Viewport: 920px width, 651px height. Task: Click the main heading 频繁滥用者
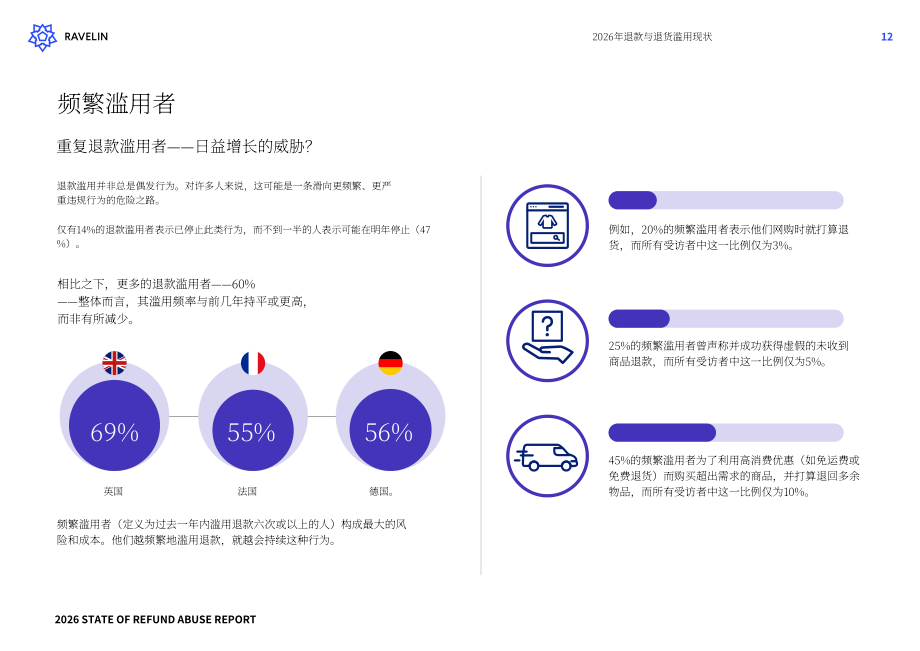[116, 103]
